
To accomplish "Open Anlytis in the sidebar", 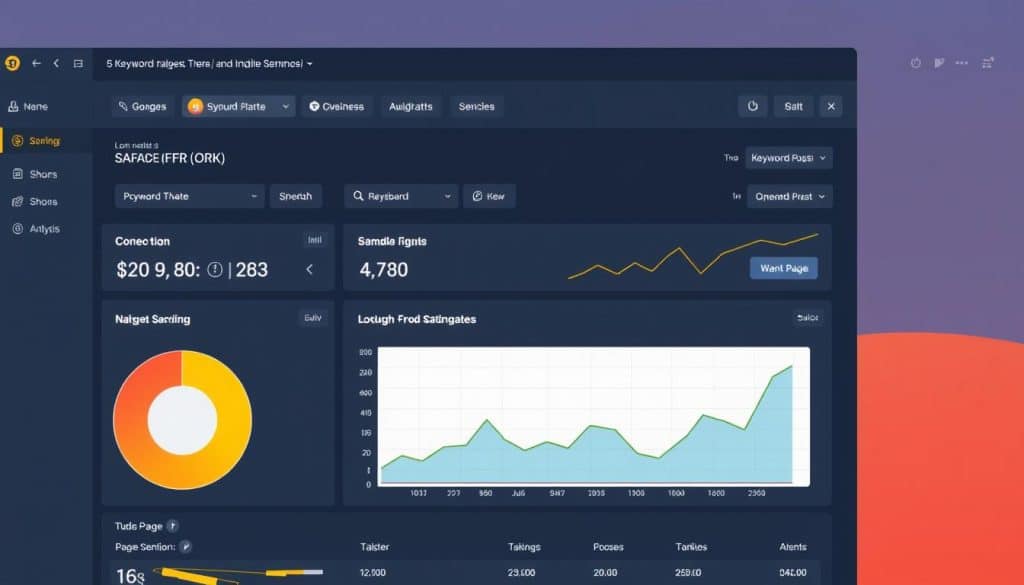I will click(37, 229).
